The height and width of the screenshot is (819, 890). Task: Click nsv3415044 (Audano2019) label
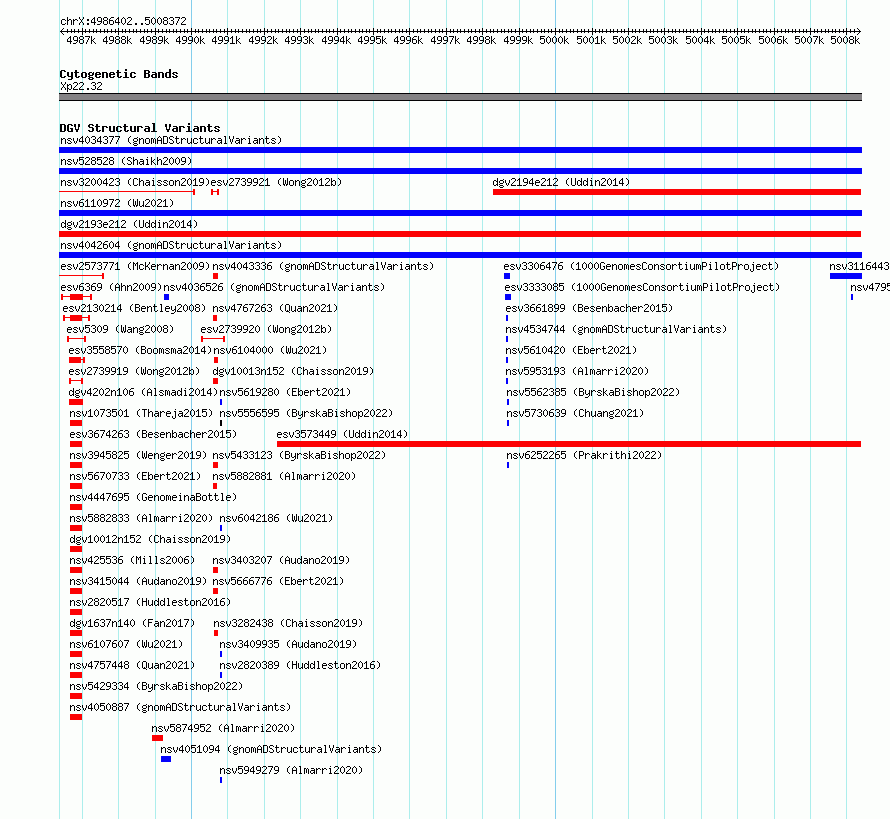click(x=138, y=581)
